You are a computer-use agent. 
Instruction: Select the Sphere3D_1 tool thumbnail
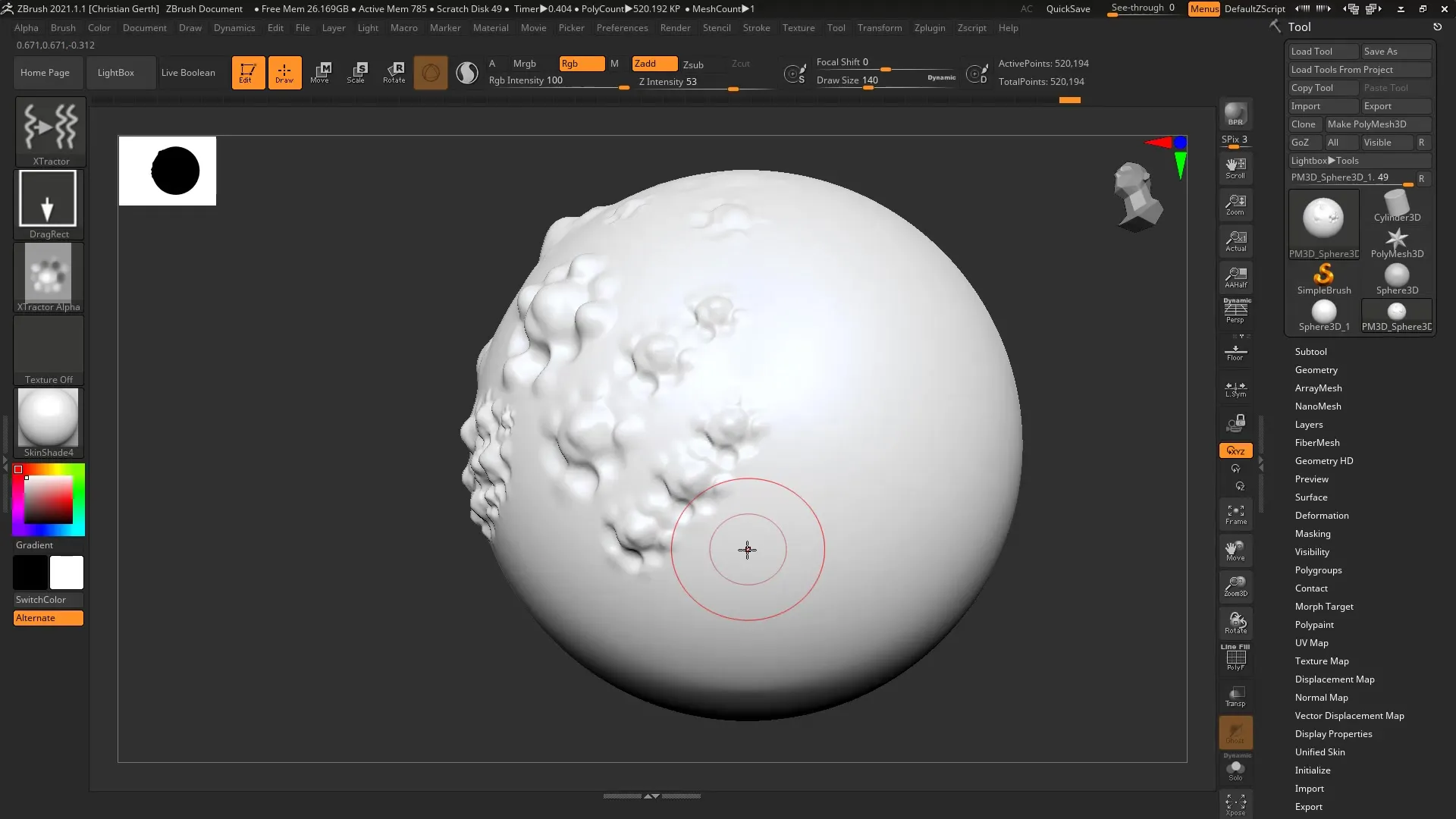point(1323,315)
